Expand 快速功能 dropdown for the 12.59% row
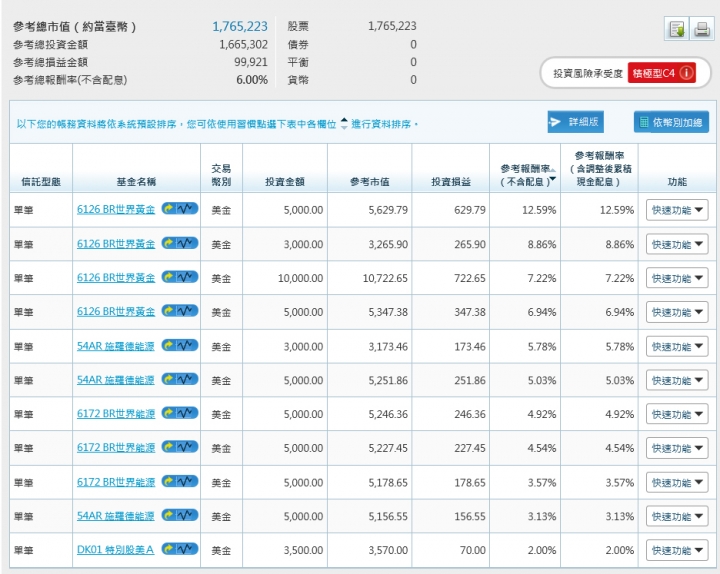The width and height of the screenshot is (720, 574). (x=676, y=210)
